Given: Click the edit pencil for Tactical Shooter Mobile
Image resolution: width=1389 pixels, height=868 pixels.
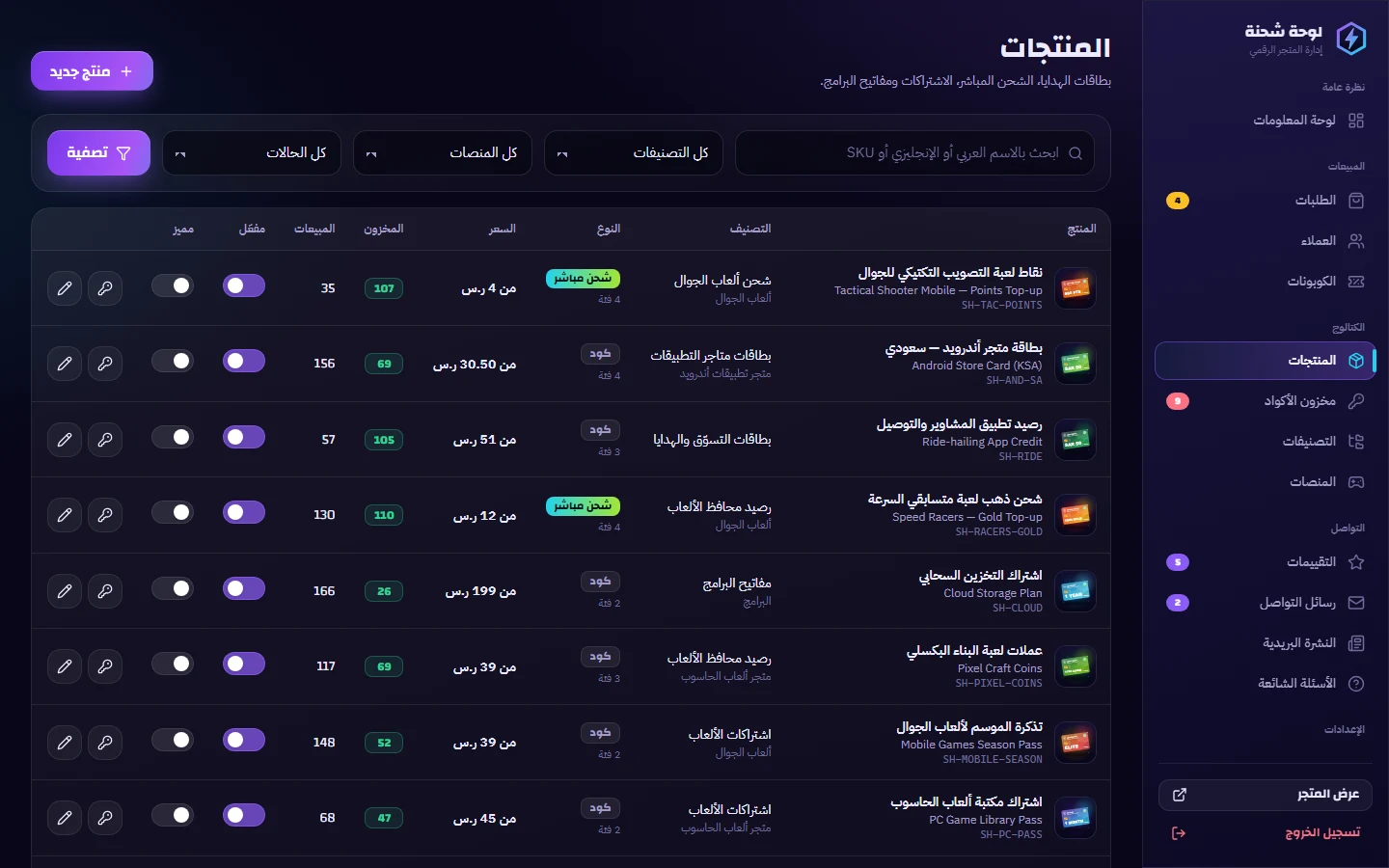Looking at the screenshot, I should (x=65, y=287).
